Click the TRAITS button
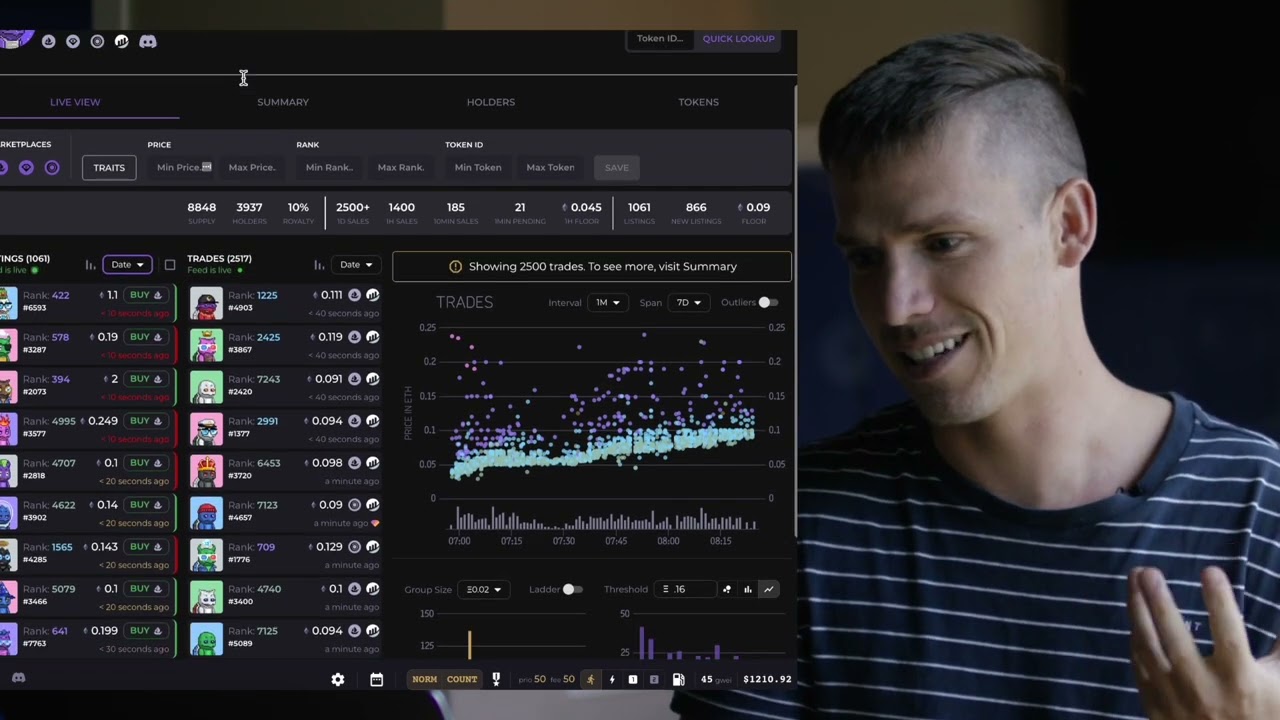1280x720 pixels. (x=109, y=167)
